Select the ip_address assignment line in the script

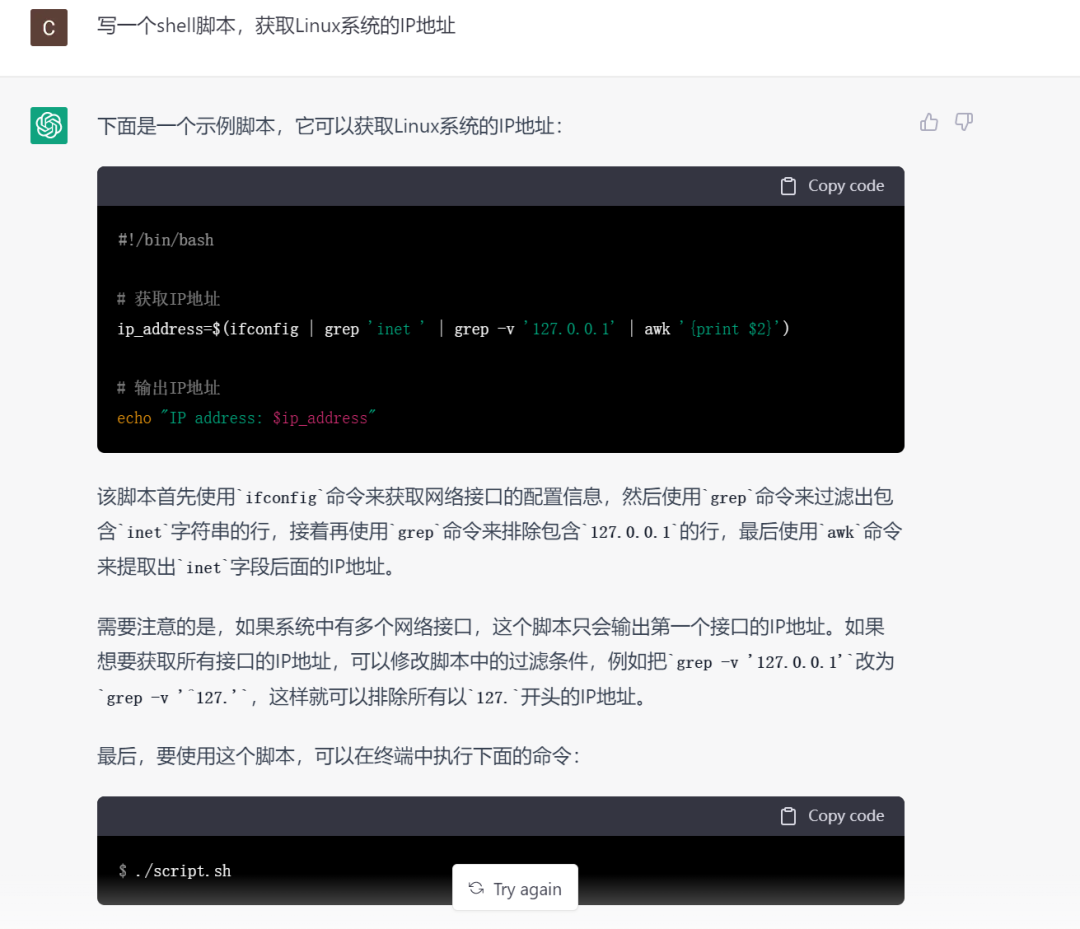(x=450, y=328)
